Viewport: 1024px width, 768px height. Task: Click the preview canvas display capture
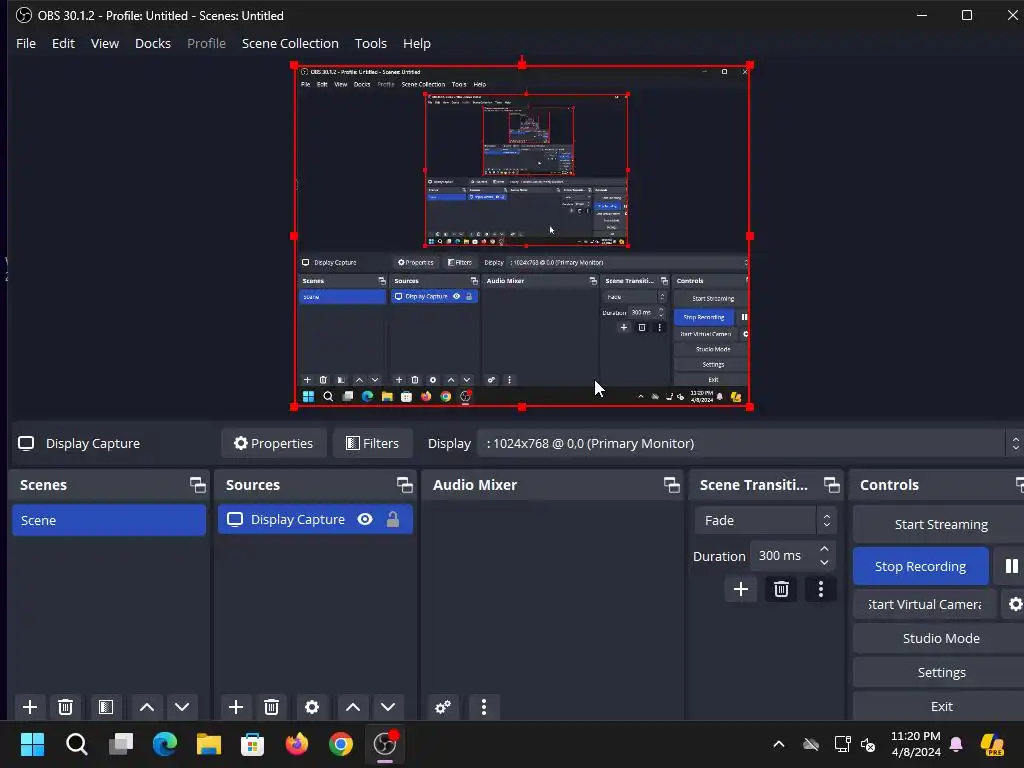tap(521, 236)
